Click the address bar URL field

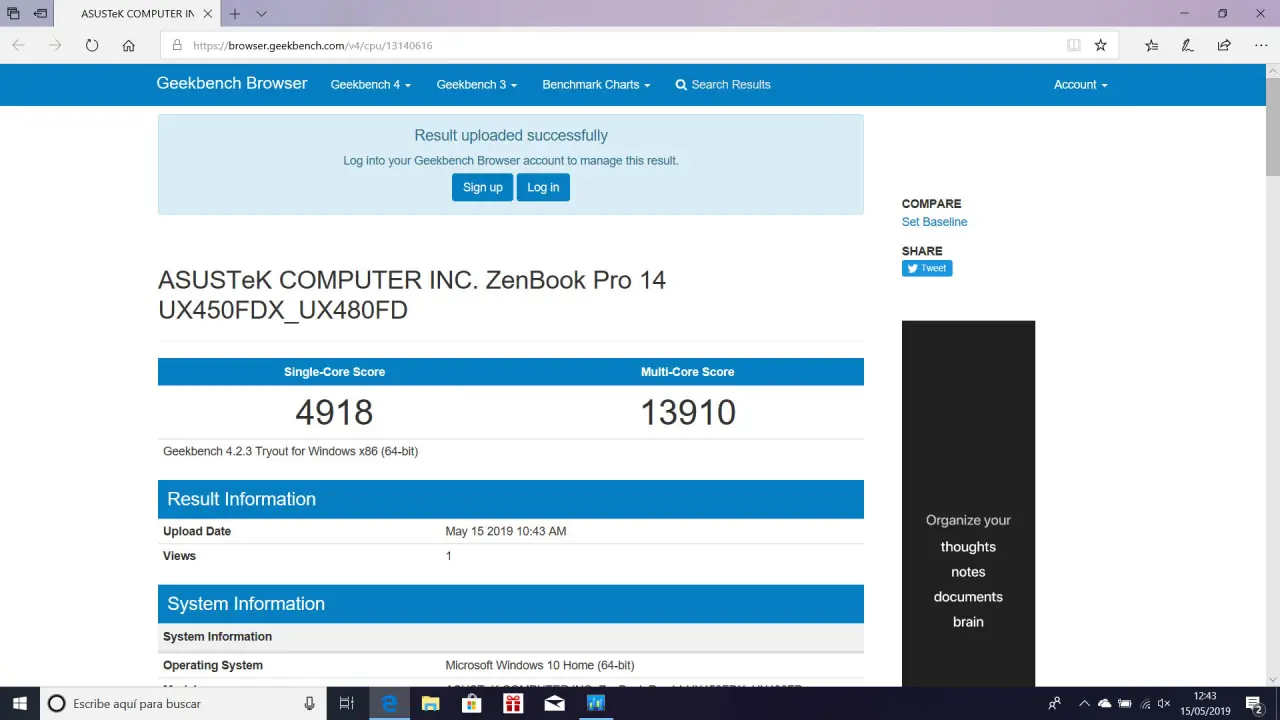pyautogui.click(x=600, y=45)
